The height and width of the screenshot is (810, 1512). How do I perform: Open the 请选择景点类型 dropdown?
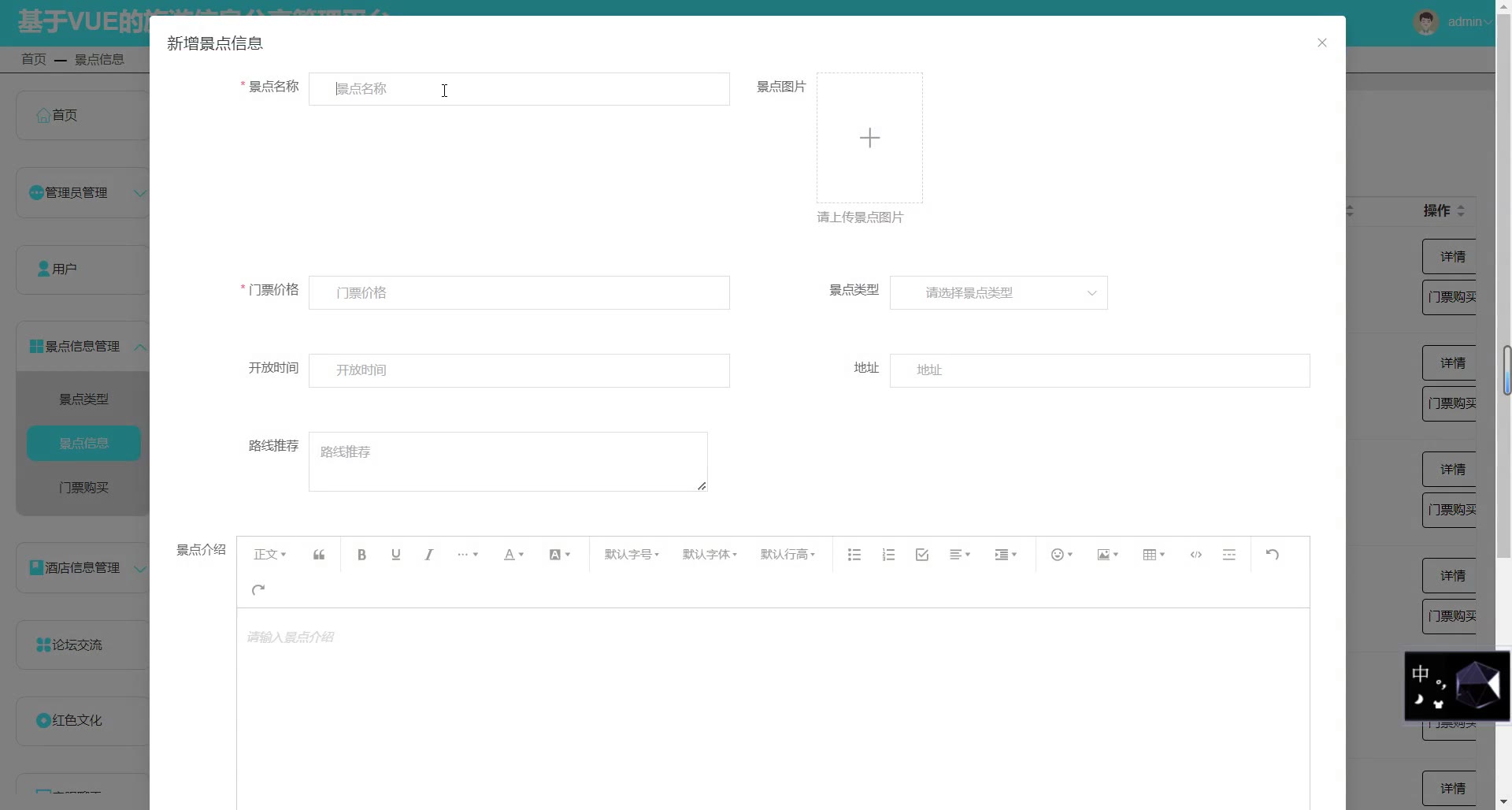click(998, 293)
